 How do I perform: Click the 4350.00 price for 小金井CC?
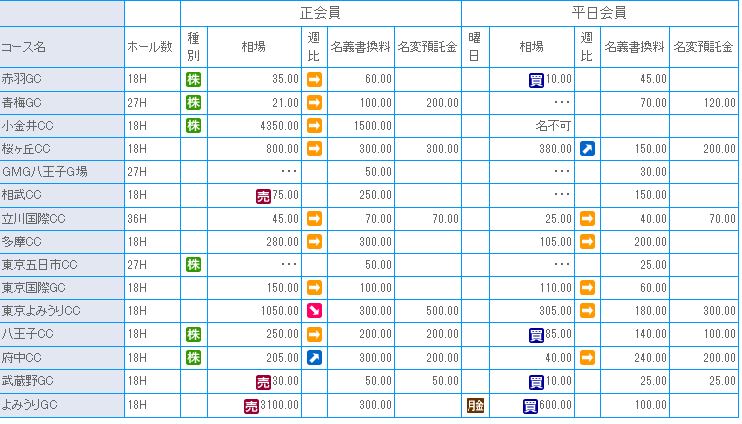[279, 126]
